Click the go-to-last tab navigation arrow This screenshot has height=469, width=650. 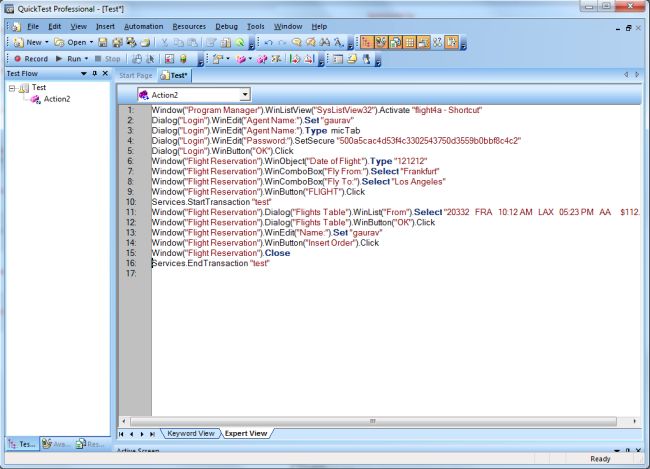point(152,434)
